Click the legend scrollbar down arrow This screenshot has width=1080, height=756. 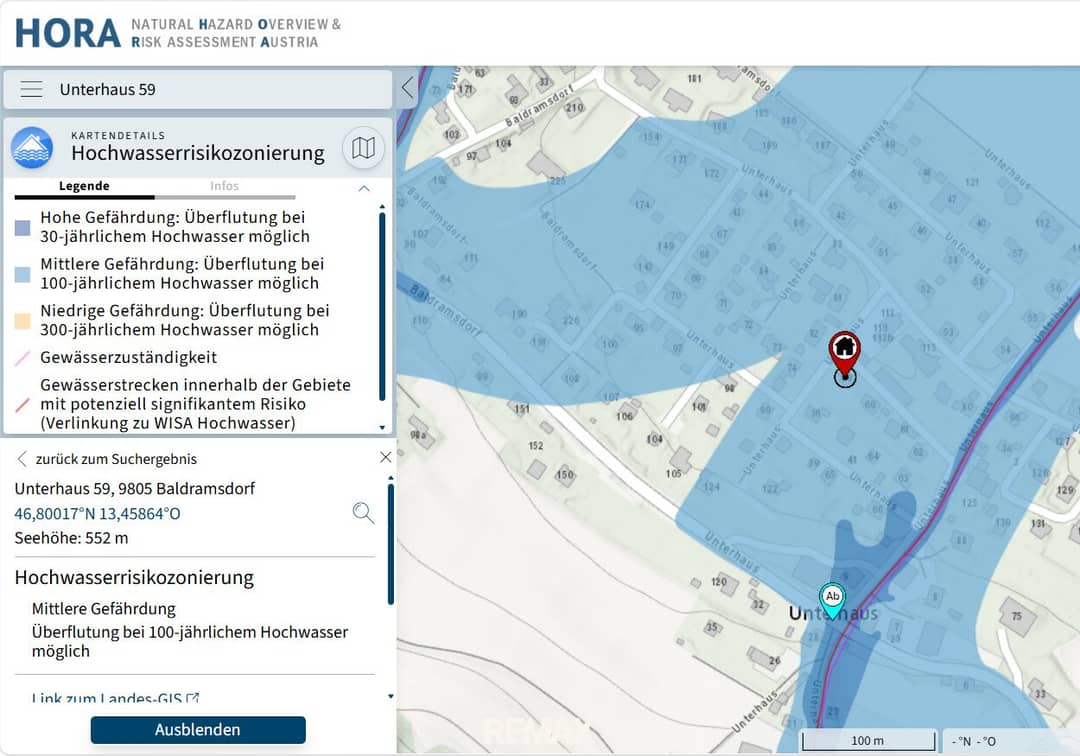click(x=382, y=428)
